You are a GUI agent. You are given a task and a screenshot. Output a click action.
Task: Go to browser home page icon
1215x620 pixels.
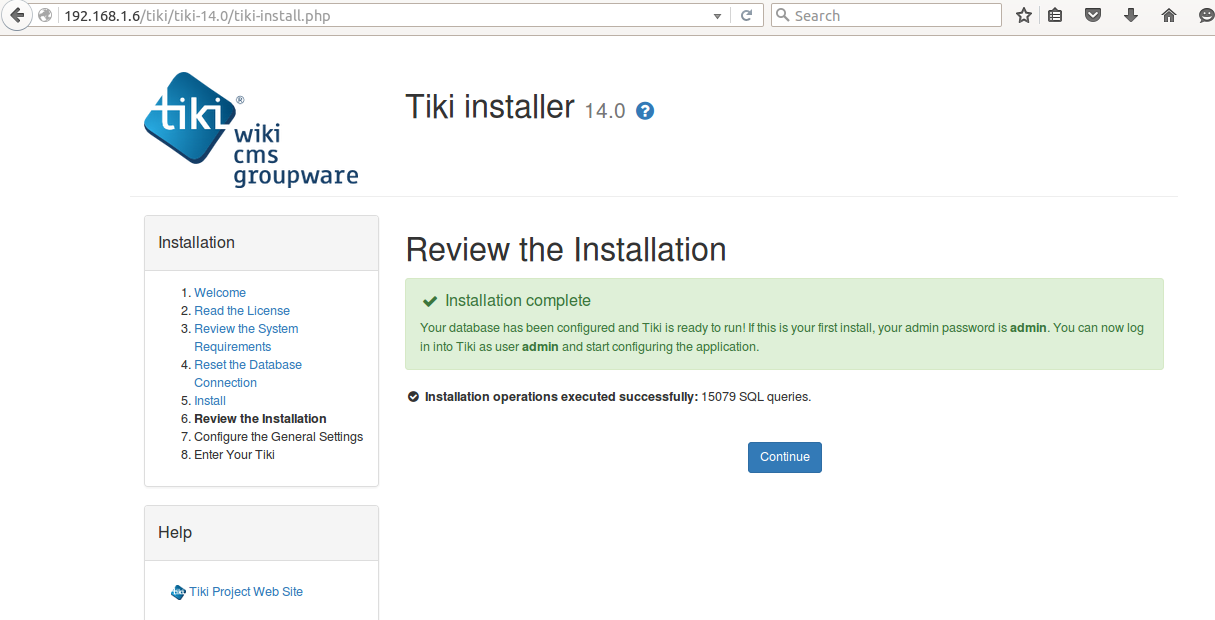1169,16
